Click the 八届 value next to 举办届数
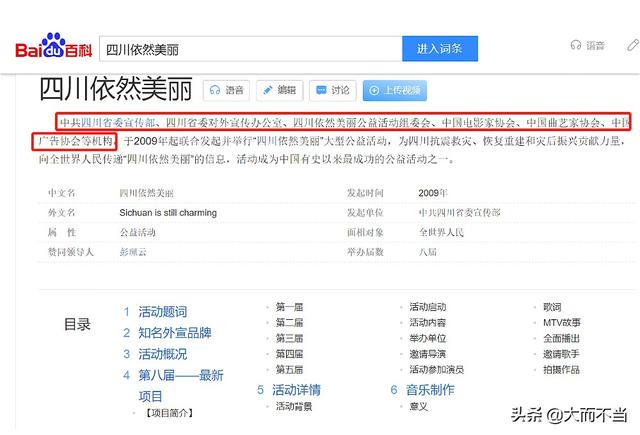This screenshot has height=435, width=640. click(427, 252)
